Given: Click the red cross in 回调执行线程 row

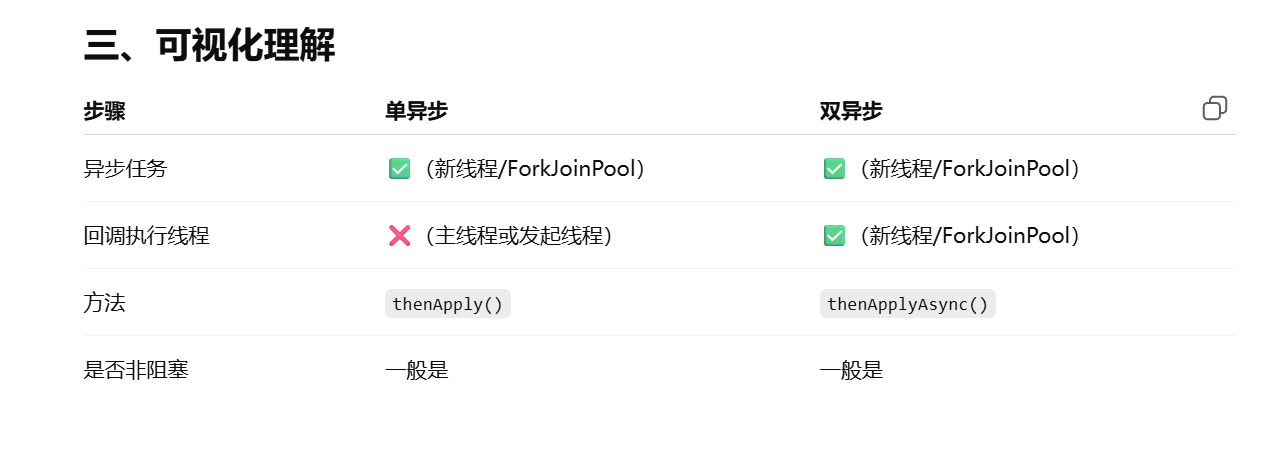Looking at the screenshot, I should click(x=399, y=236).
